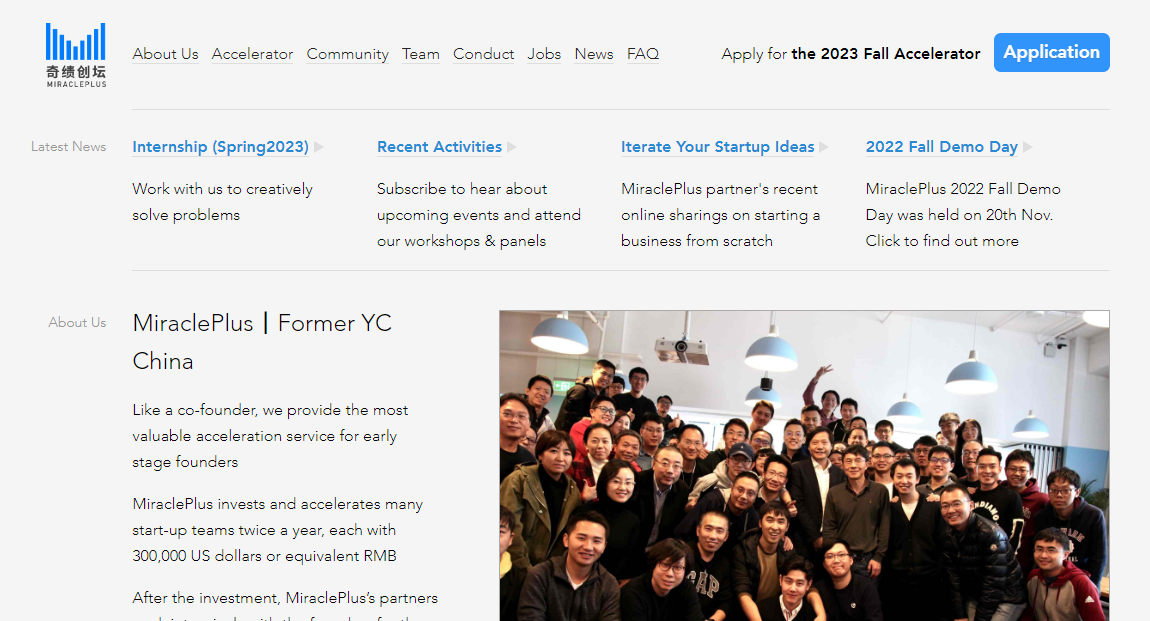Click arrow beside Iterate Your Startup Ideas
The height and width of the screenshot is (621, 1150).
tap(824, 147)
